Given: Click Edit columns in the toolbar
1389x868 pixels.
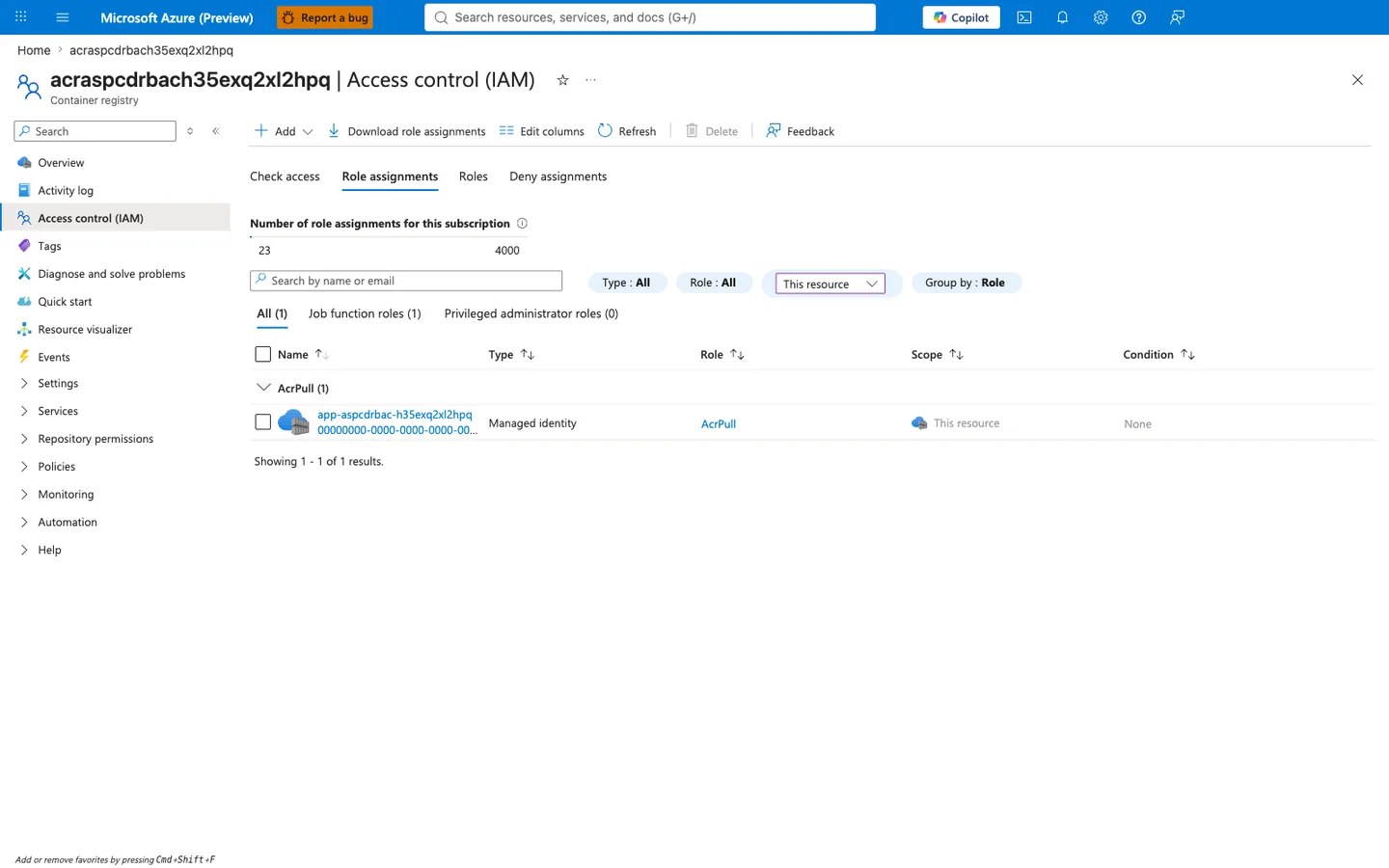Looking at the screenshot, I should coord(541,131).
